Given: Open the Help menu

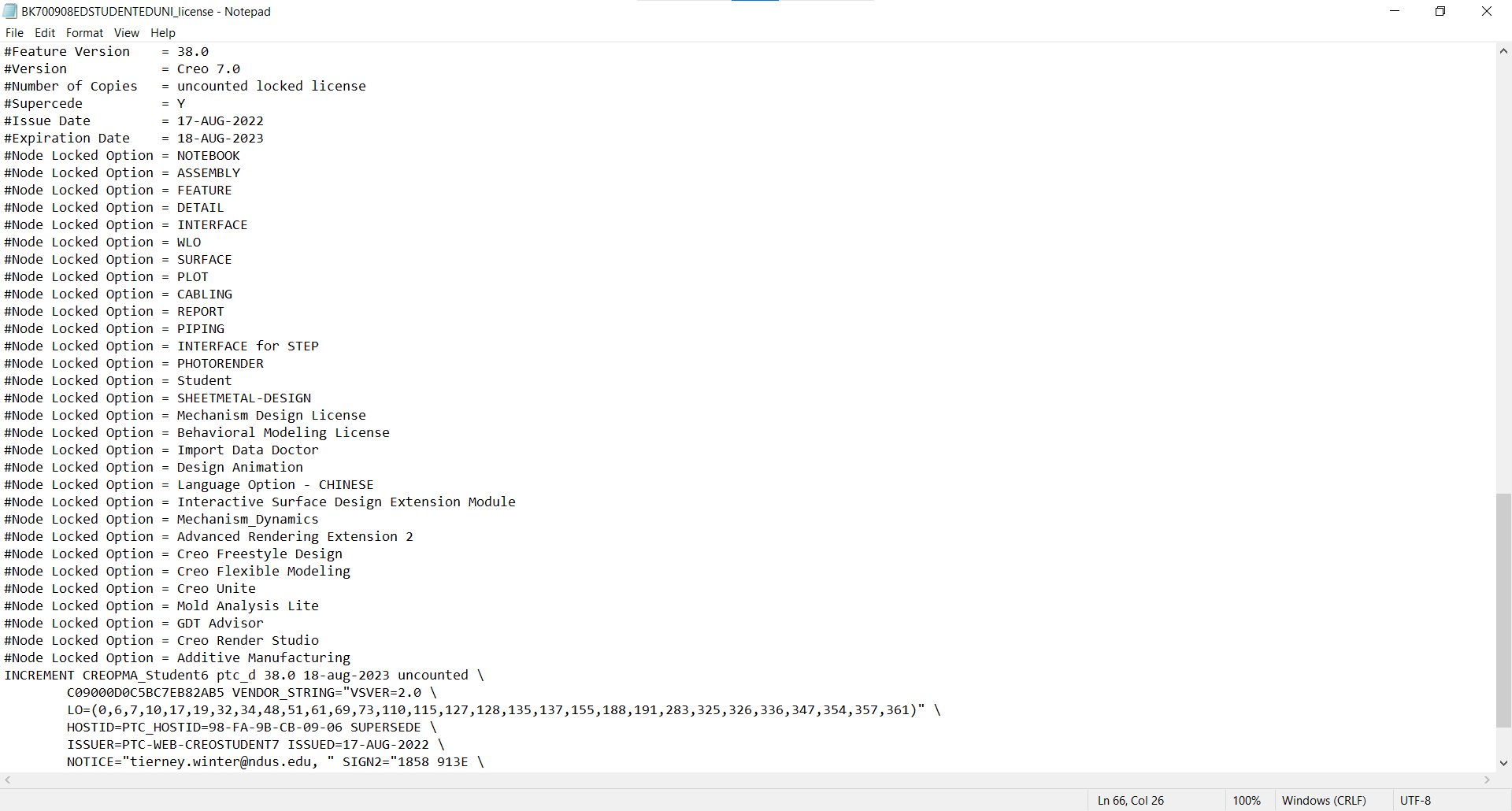Looking at the screenshot, I should [162, 32].
